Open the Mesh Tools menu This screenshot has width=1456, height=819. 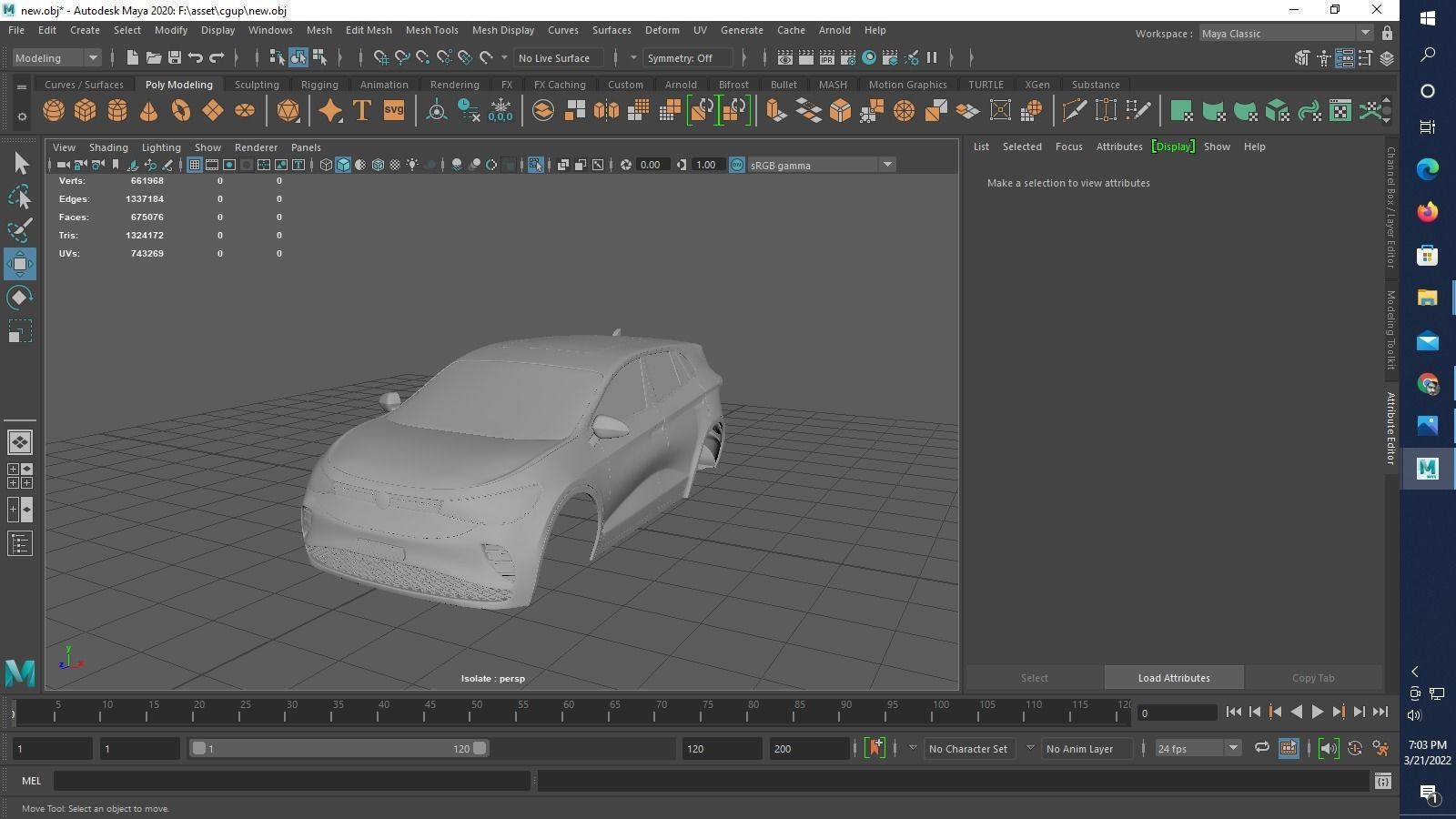click(431, 30)
